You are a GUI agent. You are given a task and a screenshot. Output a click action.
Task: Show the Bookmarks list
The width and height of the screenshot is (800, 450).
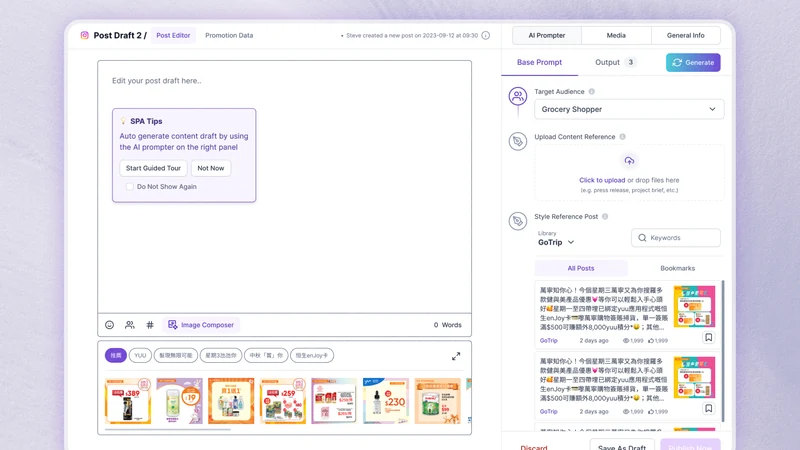(677, 268)
